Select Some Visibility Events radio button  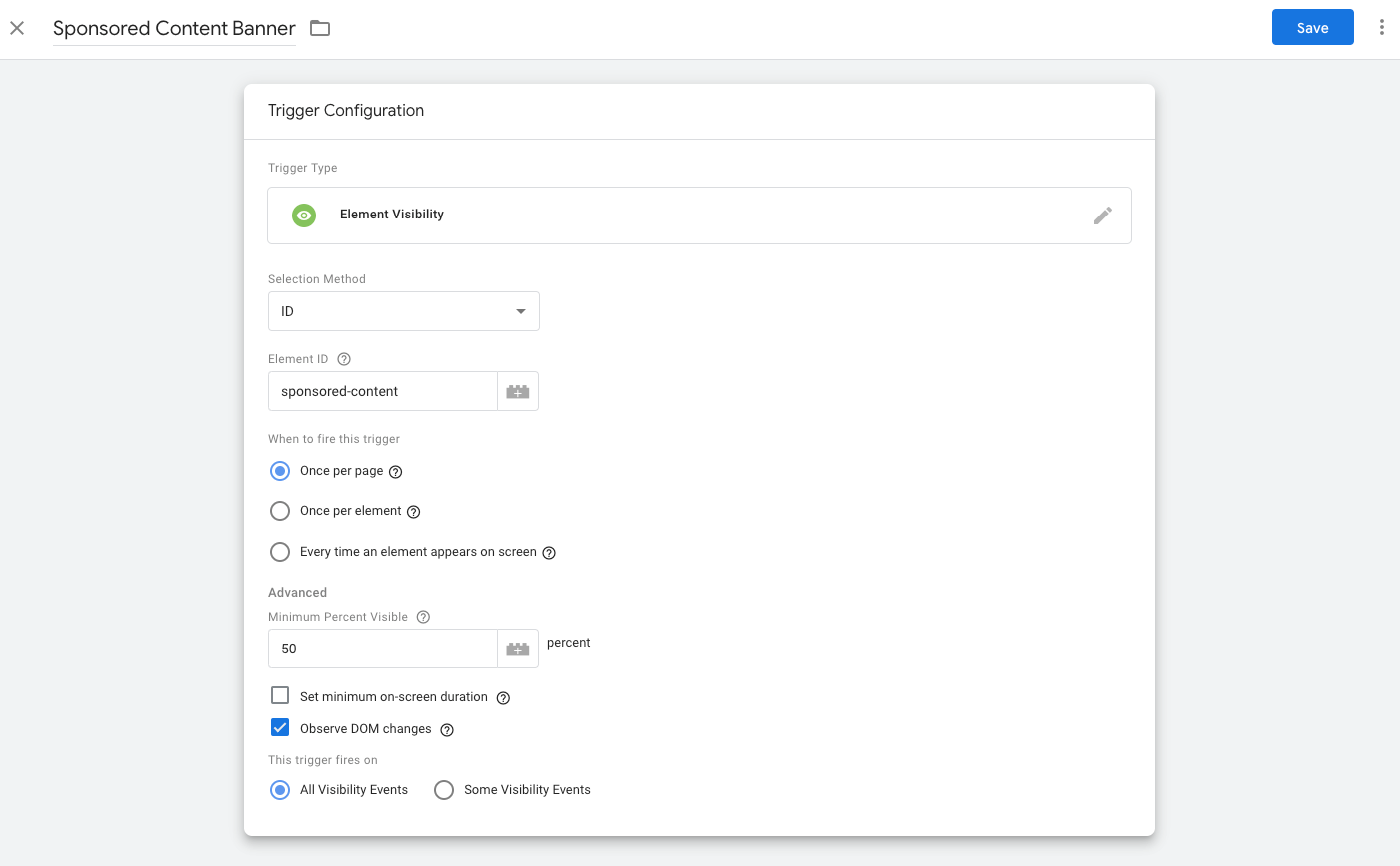click(x=444, y=790)
